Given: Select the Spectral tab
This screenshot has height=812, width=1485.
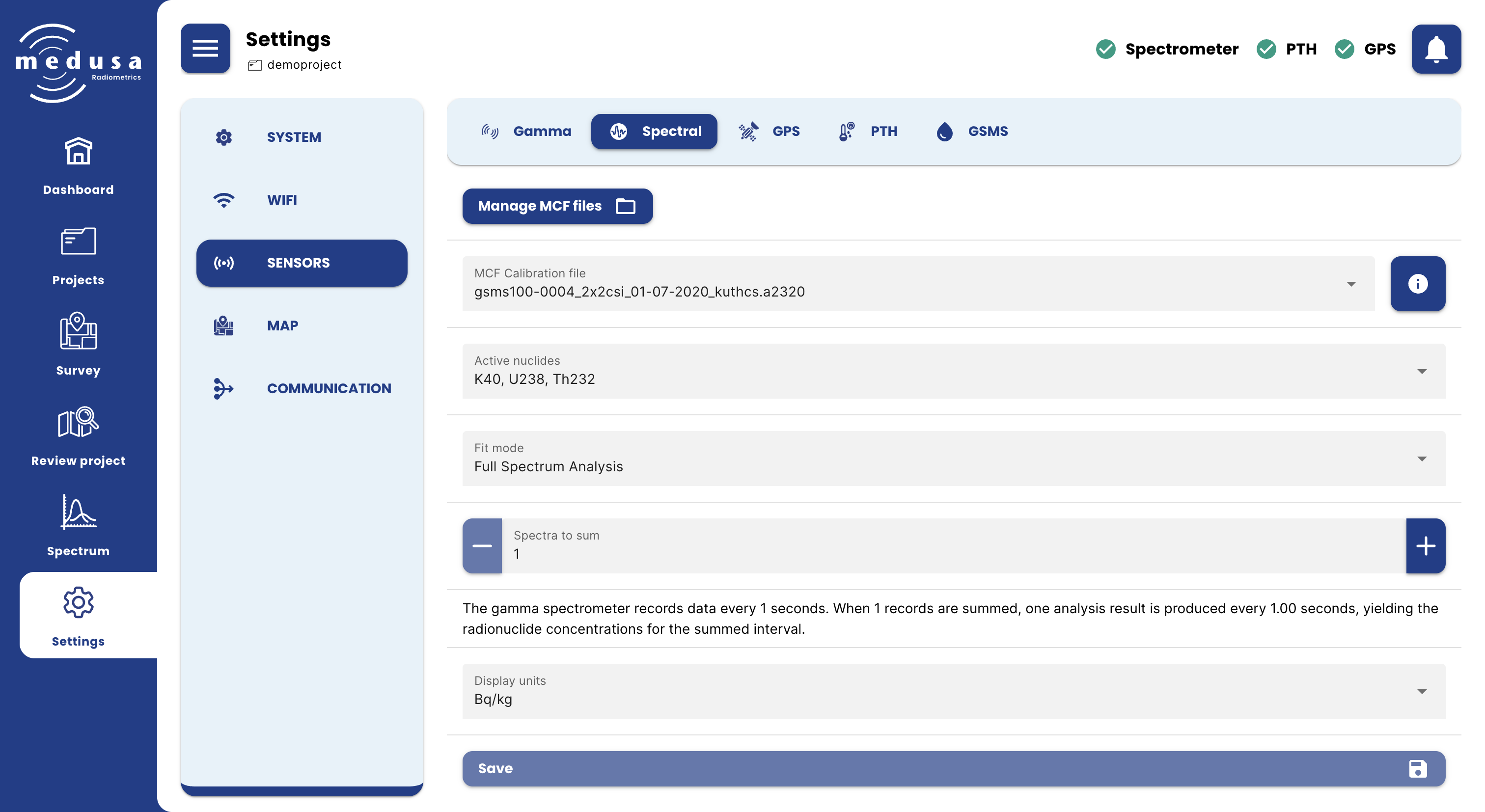Looking at the screenshot, I should click(654, 132).
